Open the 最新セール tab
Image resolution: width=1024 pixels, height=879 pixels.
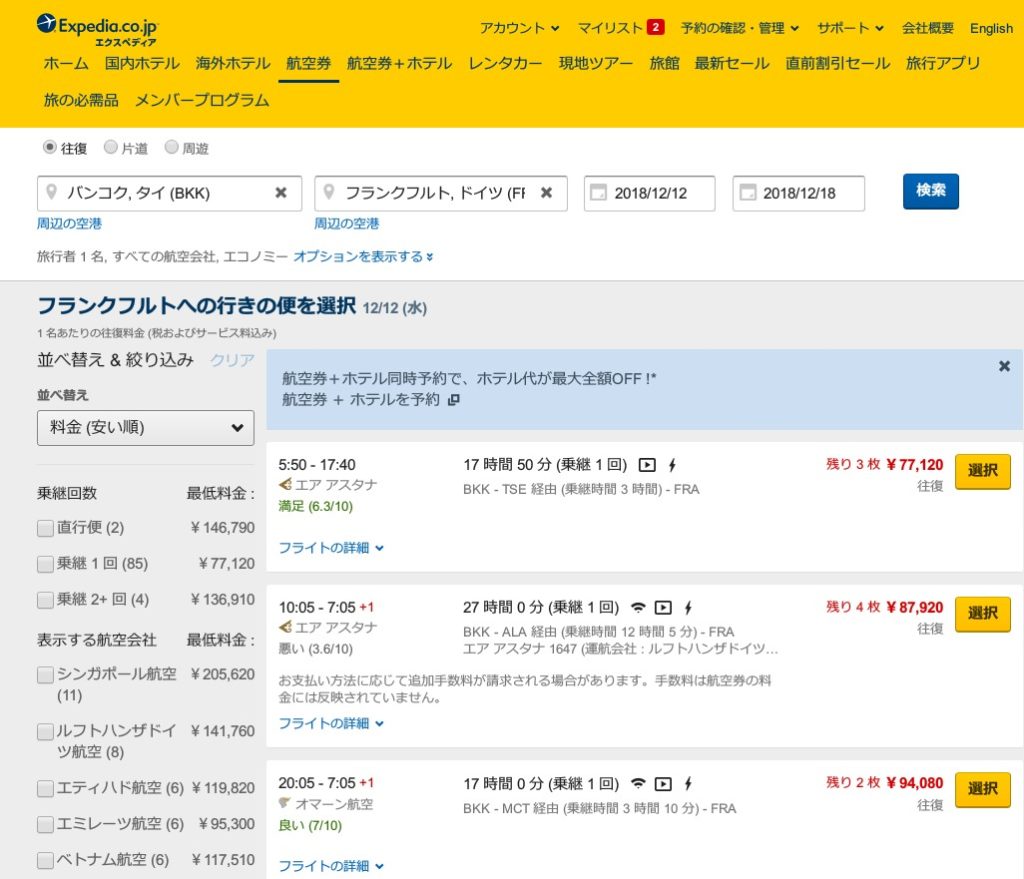(x=732, y=63)
